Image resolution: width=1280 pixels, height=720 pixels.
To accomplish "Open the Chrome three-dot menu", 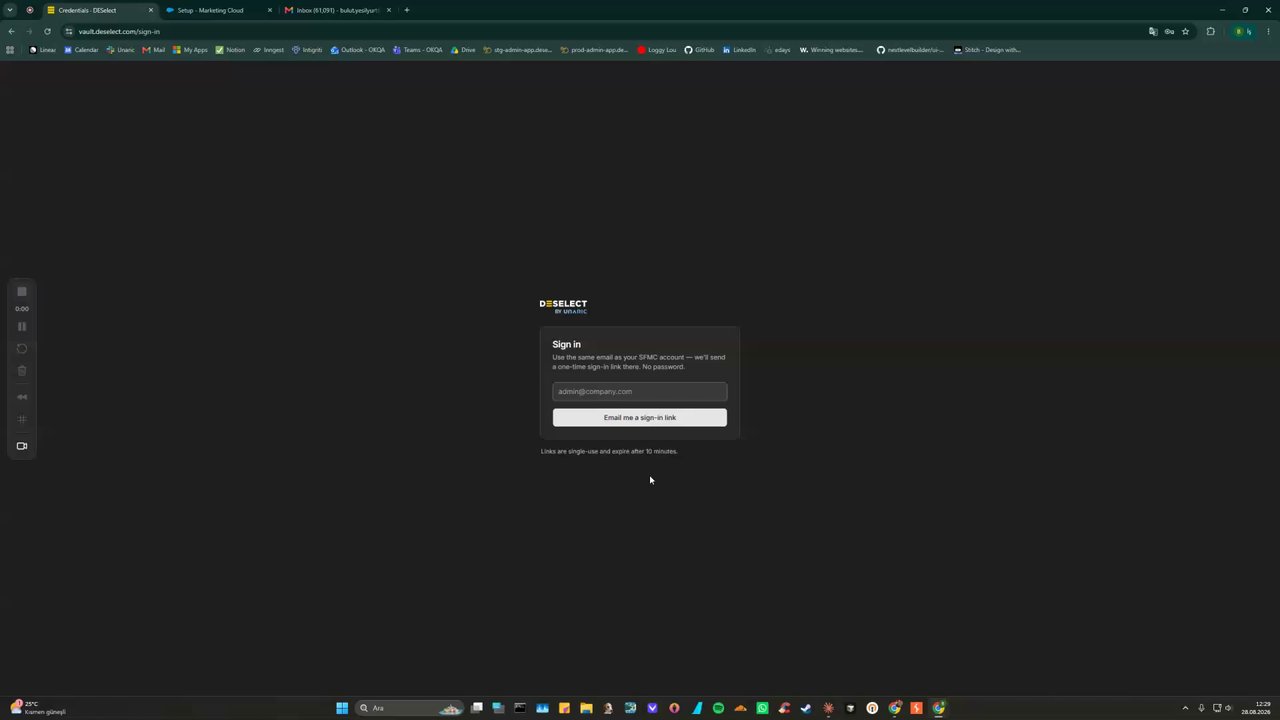I will pyautogui.click(x=1268, y=31).
